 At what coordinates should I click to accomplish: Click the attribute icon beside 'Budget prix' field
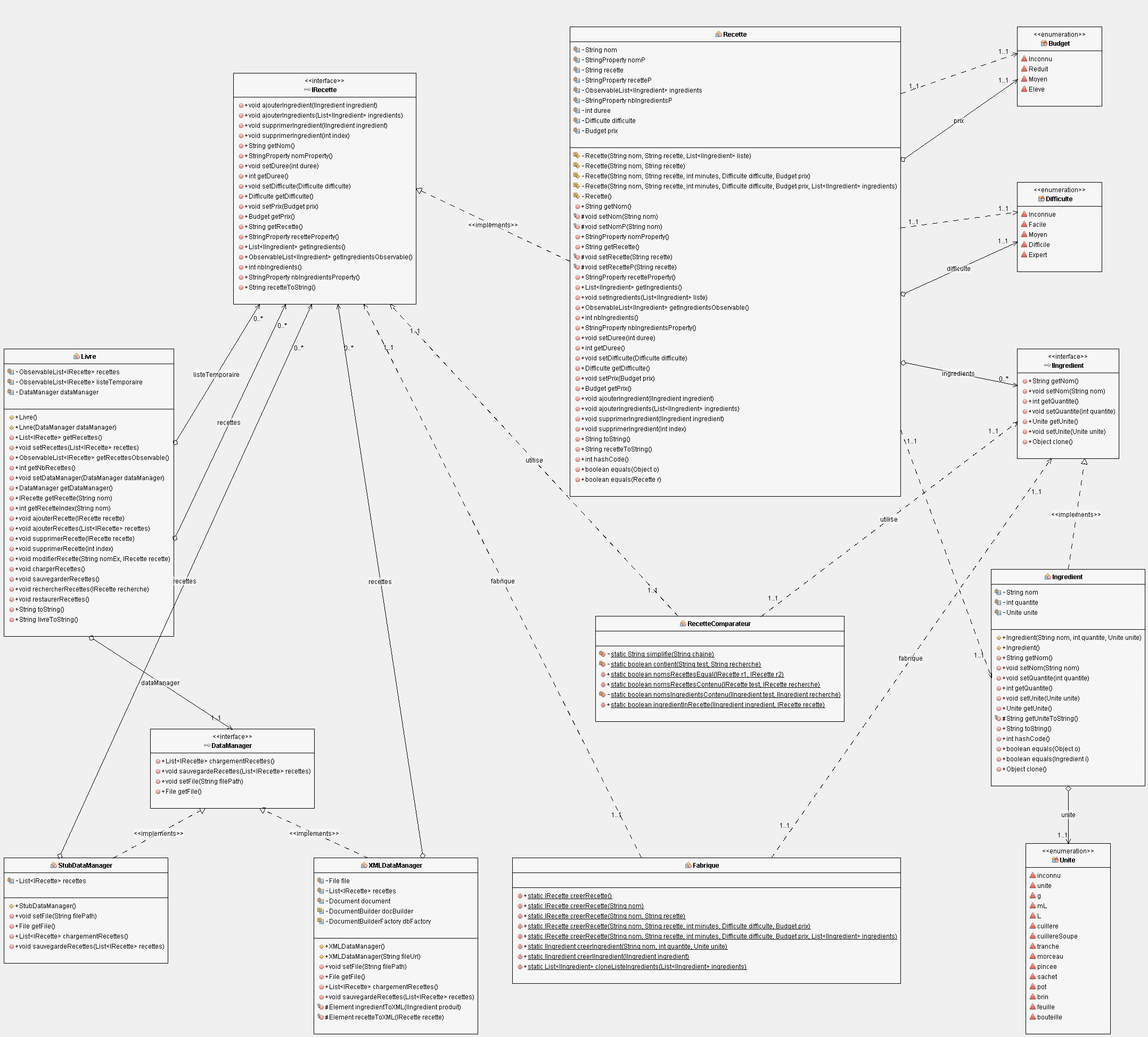tap(576, 131)
